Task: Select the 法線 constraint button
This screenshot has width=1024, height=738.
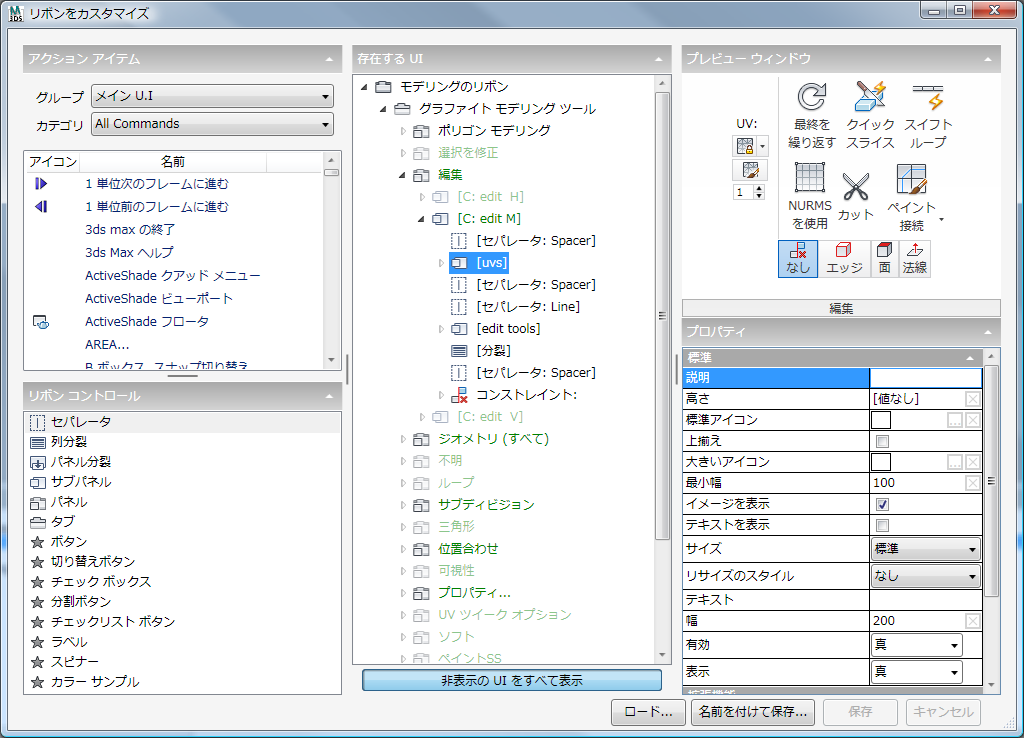Action: (915, 259)
